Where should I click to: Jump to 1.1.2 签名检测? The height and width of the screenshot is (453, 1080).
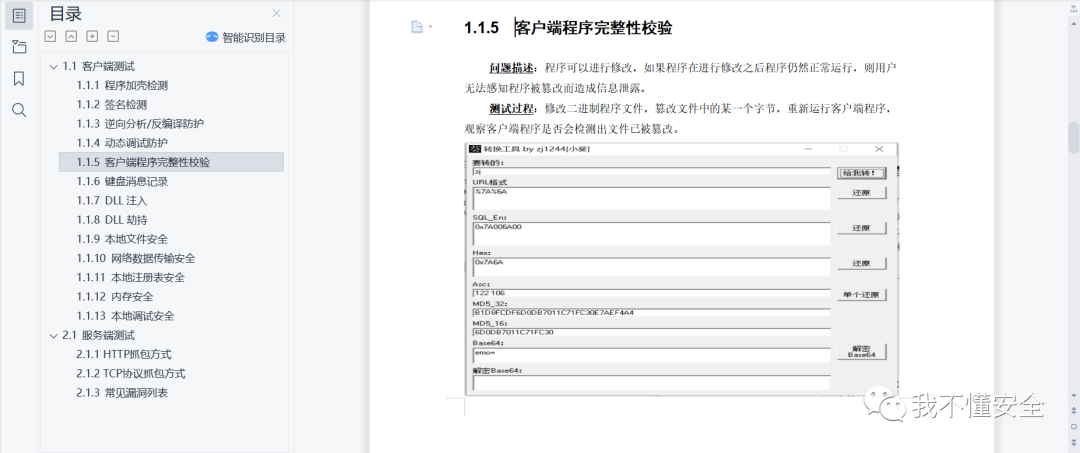click(112, 105)
